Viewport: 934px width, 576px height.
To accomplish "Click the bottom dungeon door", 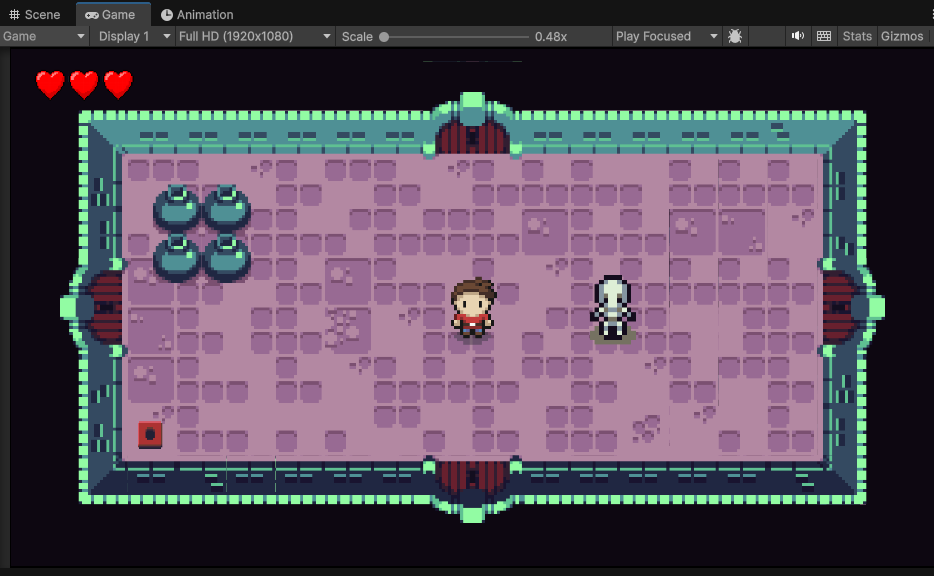I will [472, 488].
